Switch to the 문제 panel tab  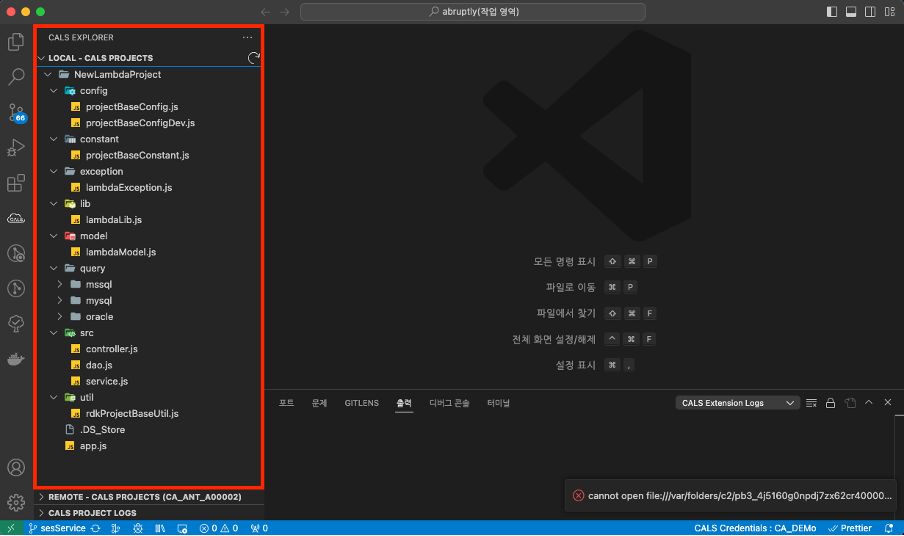point(319,403)
